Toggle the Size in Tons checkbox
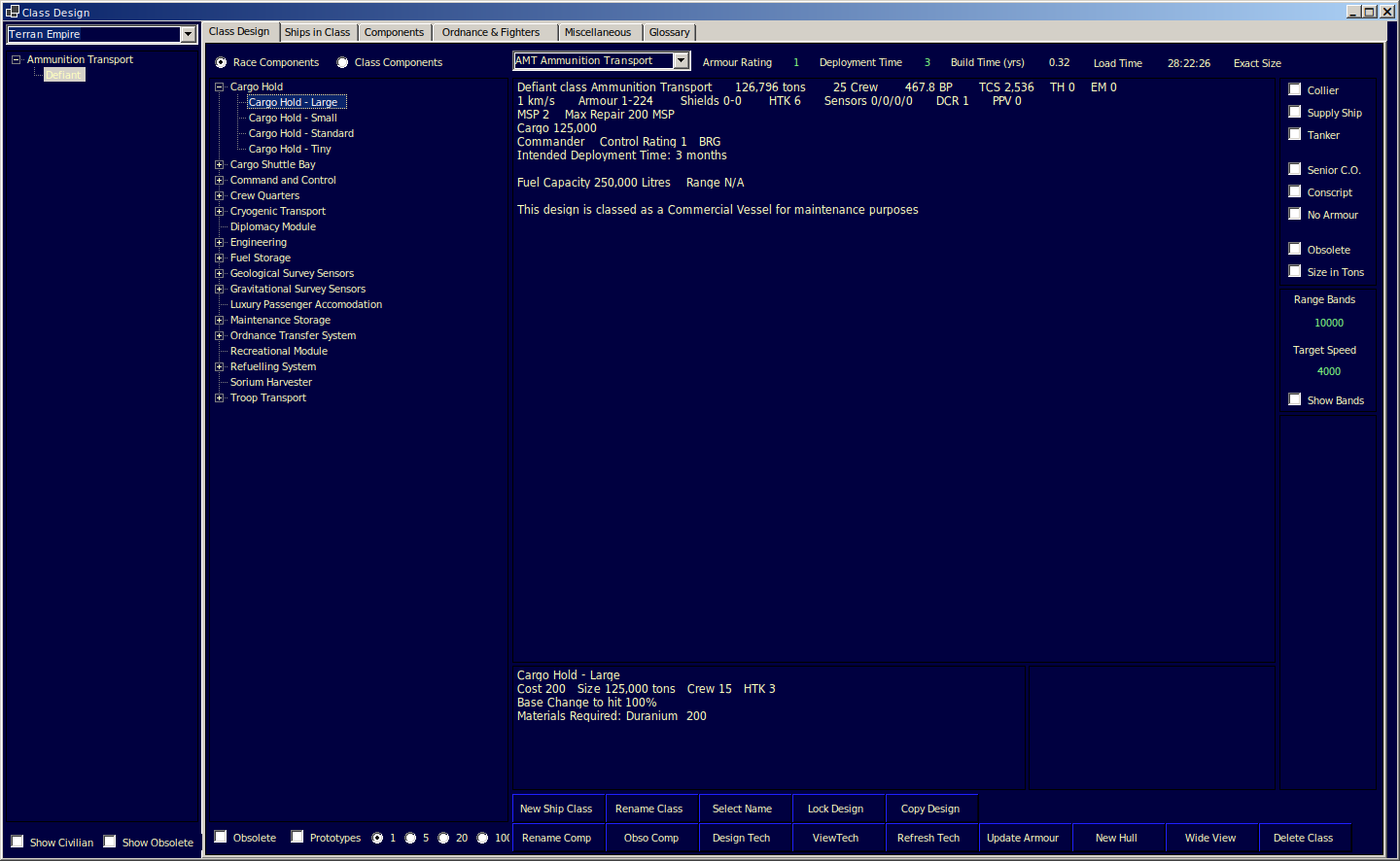Image resolution: width=1400 pixels, height=861 pixels. pyautogui.click(x=1295, y=271)
